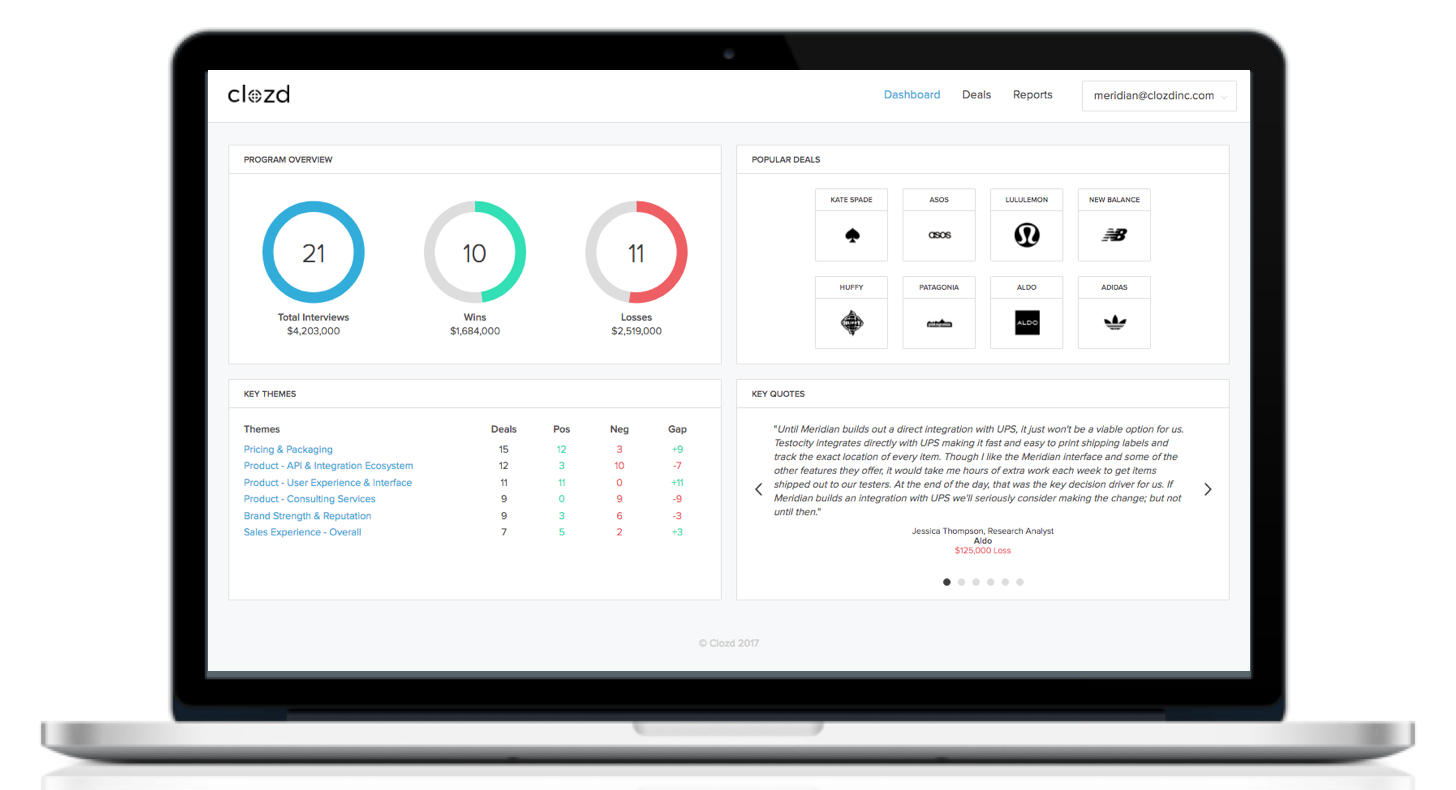The width and height of the screenshot is (1456, 790).
Task: Select the Aldo deal icon
Action: coord(1026,323)
